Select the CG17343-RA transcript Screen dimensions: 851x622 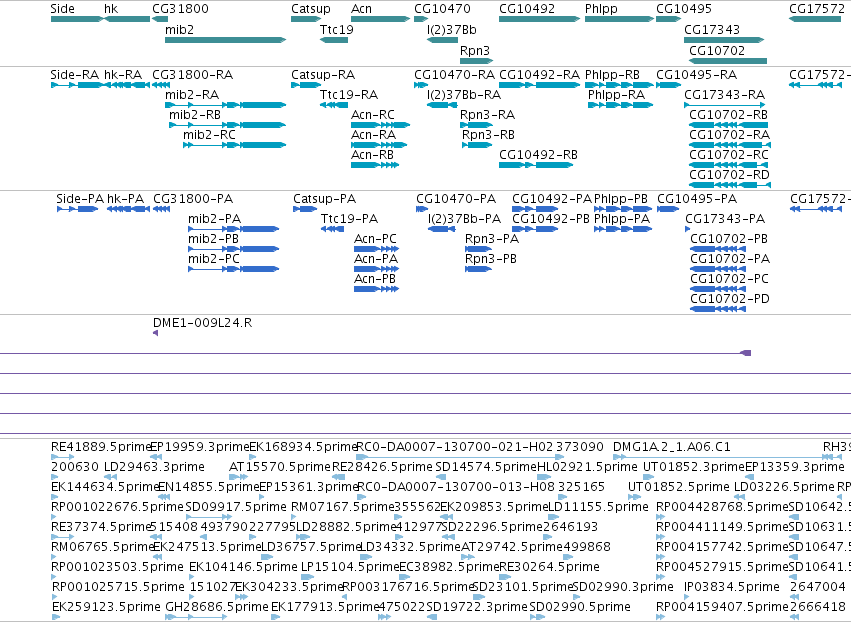[x=725, y=105]
